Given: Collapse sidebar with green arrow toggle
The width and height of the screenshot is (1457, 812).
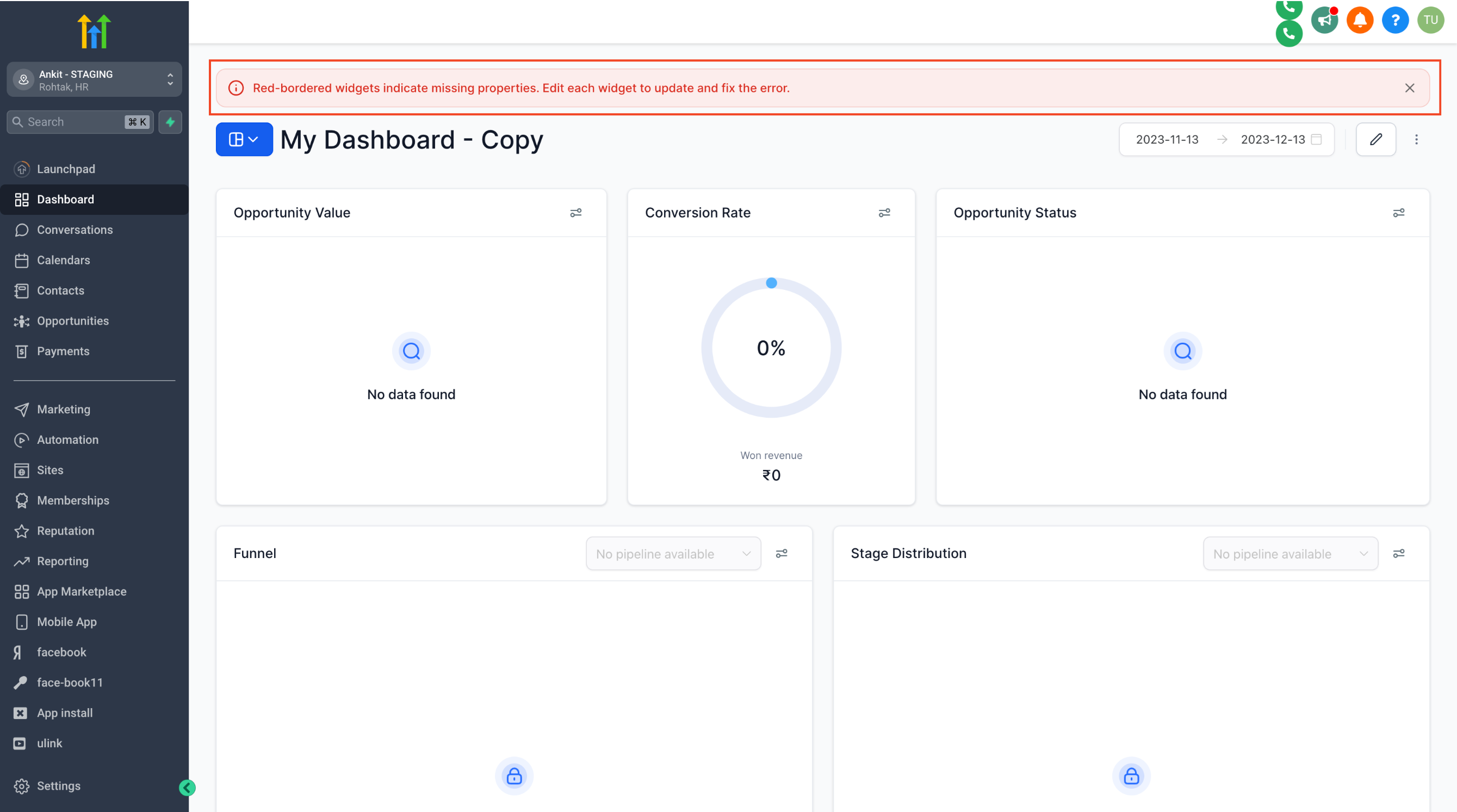Looking at the screenshot, I should click(x=187, y=787).
